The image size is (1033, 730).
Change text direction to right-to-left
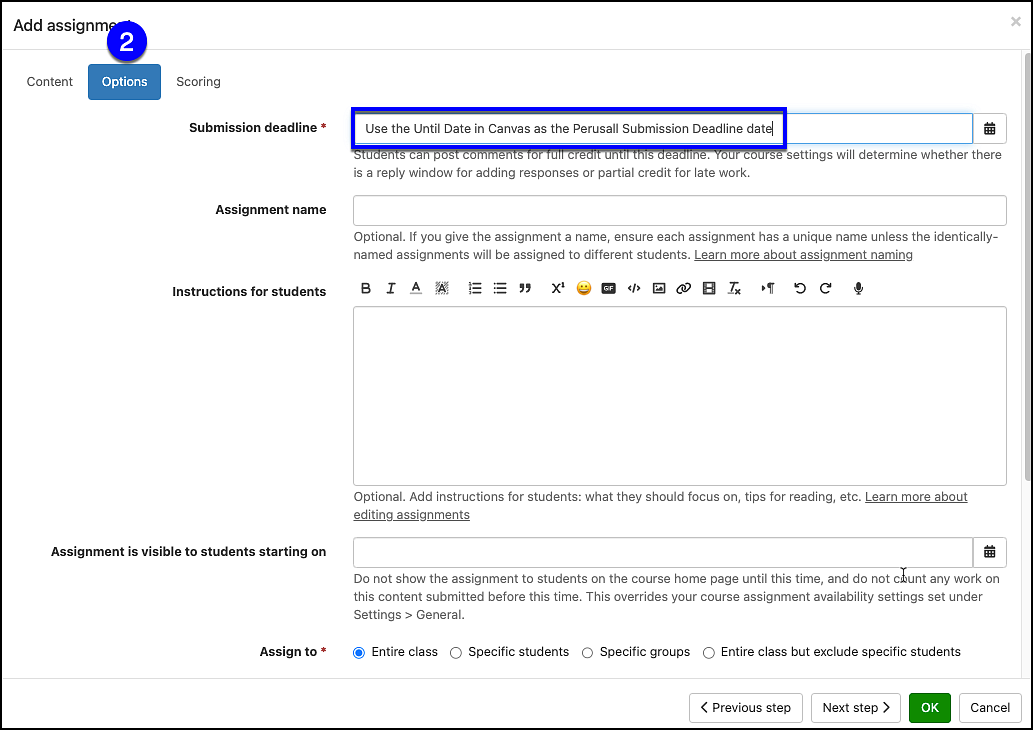(768, 288)
